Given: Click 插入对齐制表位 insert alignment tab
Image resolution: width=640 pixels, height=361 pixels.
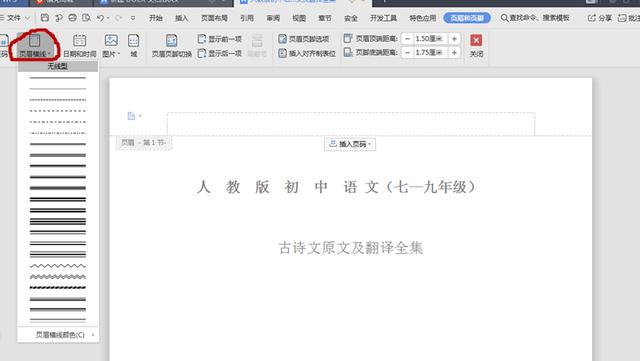Looking at the screenshot, I should (x=307, y=53).
